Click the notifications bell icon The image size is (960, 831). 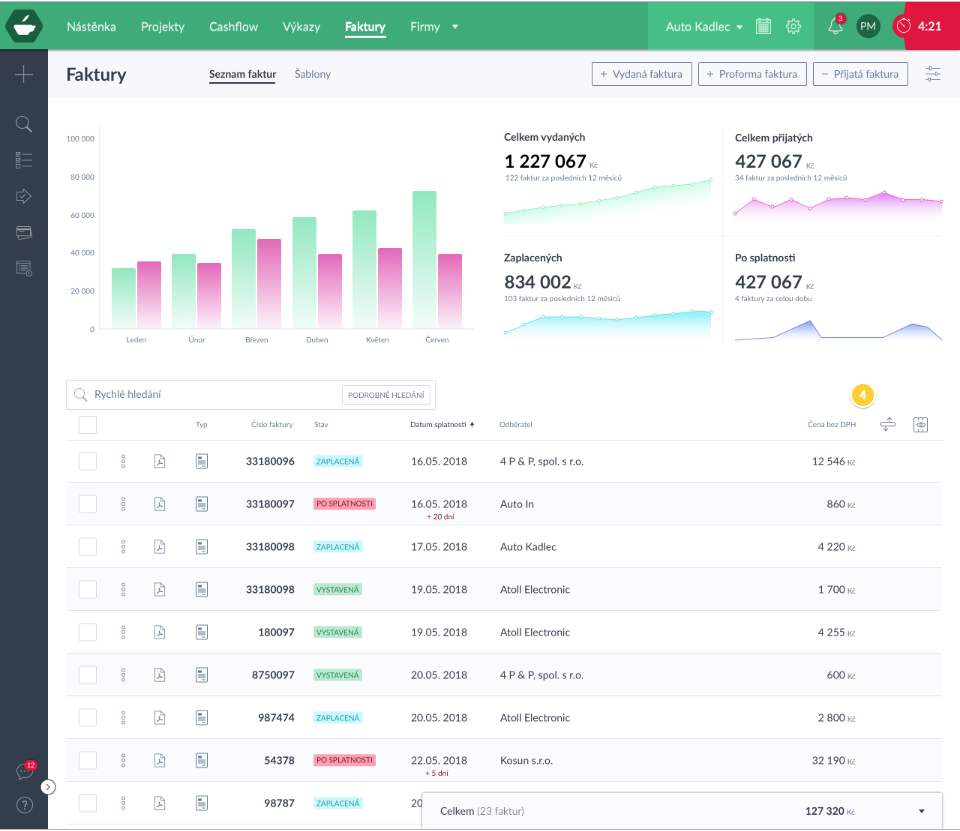point(835,27)
